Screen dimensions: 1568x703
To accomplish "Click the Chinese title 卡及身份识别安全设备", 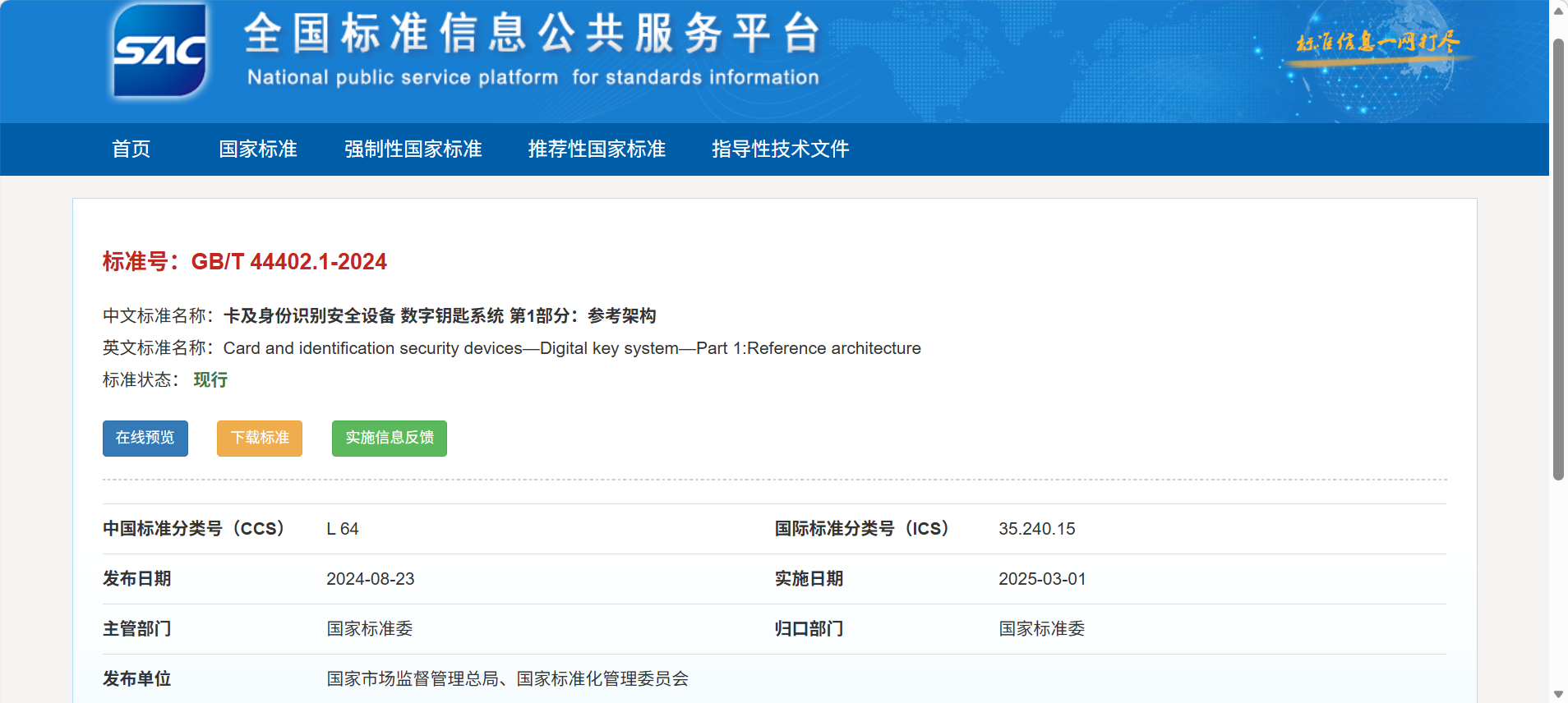I will (x=309, y=315).
